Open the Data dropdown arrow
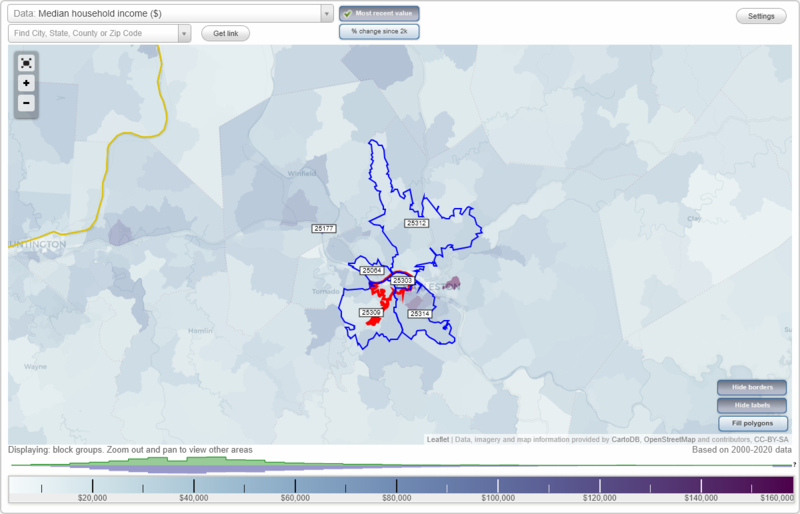The height and width of the screenshot is (514, 800). (x=327, y=14)
